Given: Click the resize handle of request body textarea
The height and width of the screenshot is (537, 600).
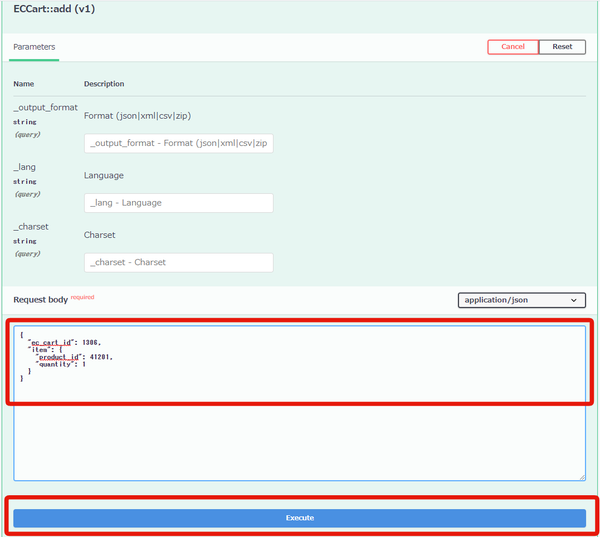Looking at the screenshot, I should click(582, 477).
